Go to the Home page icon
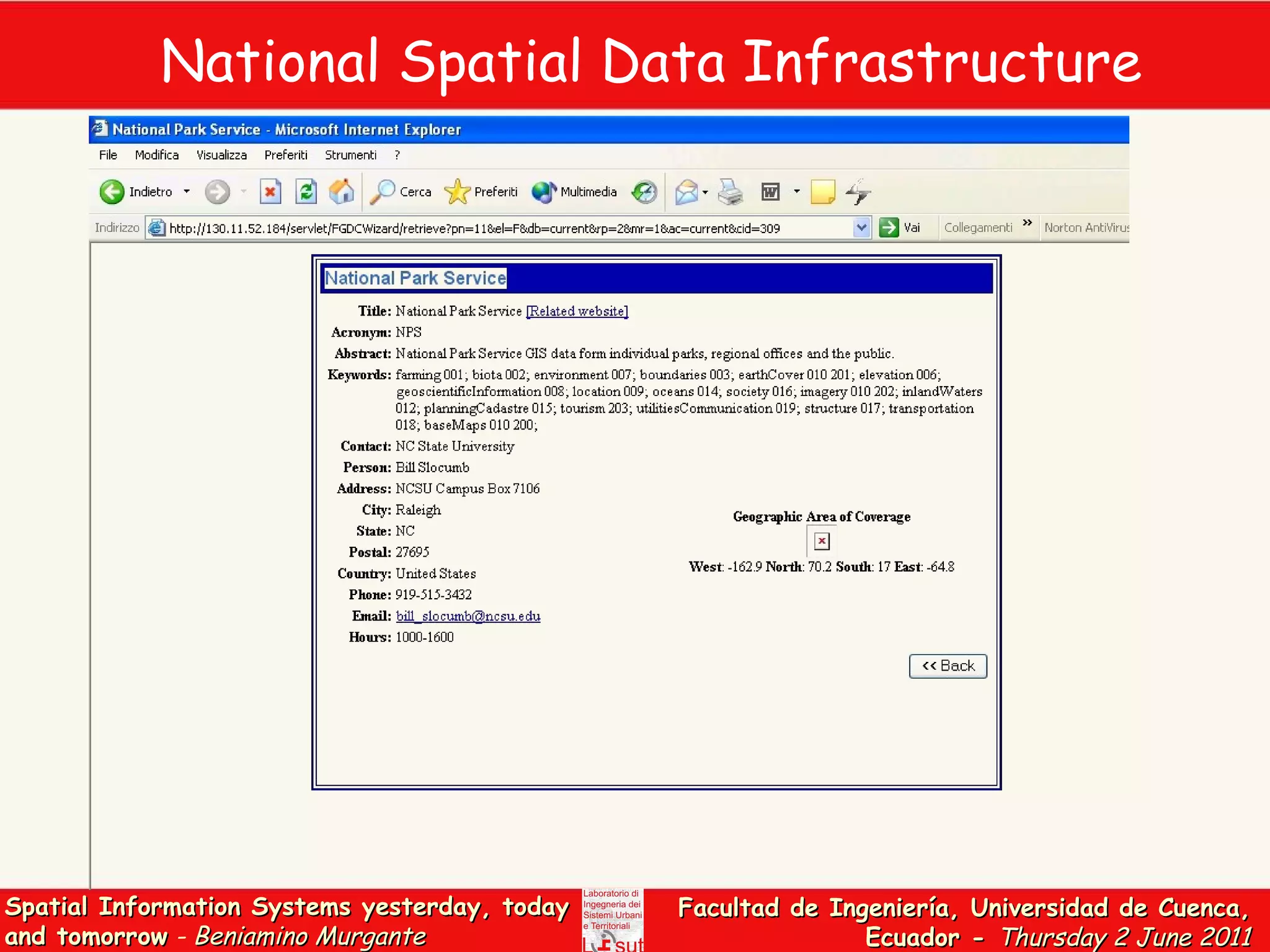 click(342, 192)
